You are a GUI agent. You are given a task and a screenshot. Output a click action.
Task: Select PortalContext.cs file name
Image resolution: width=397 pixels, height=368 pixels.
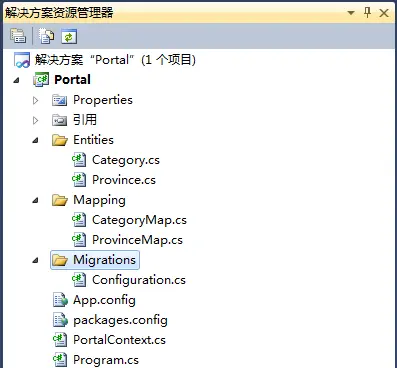(119, 340)
